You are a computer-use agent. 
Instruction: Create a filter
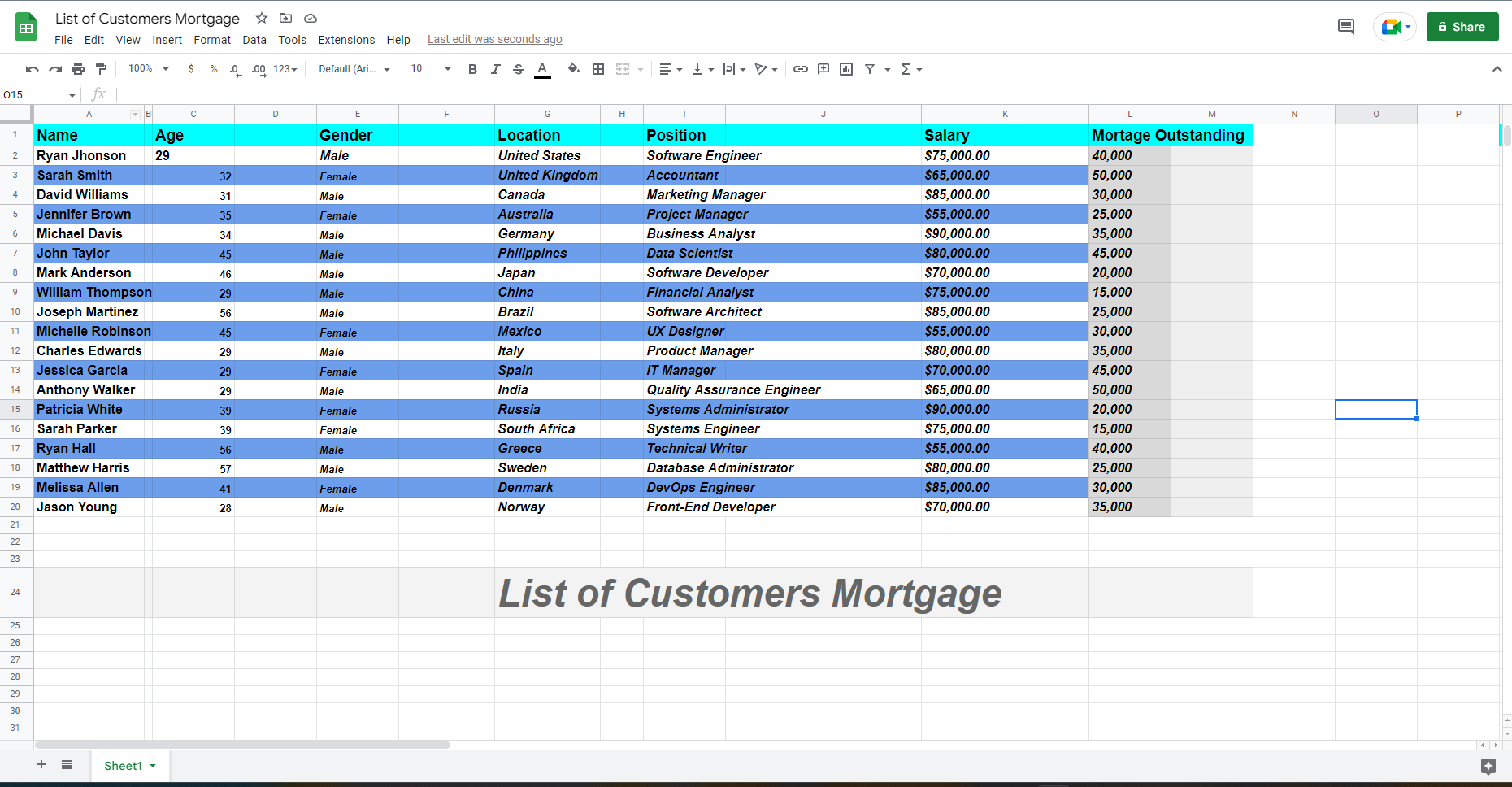pos(870,69)
